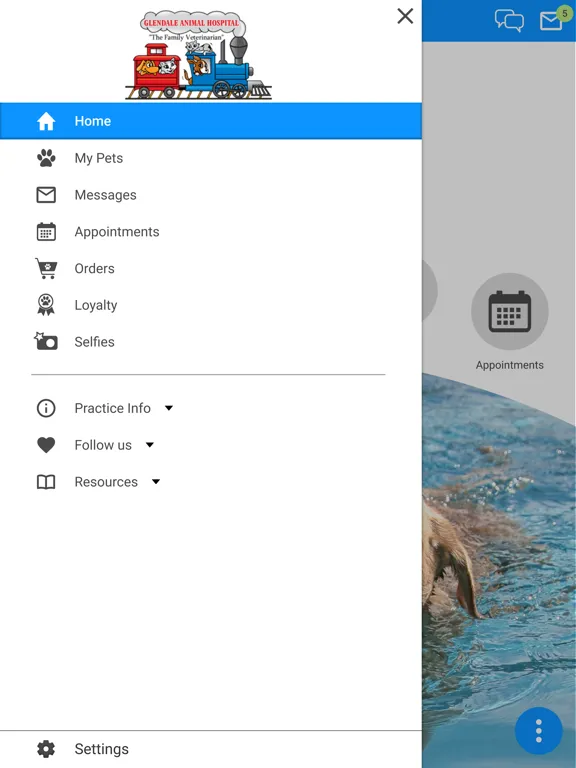Select the Home menu item
Viewport: 576px width, 768px height.
(x=211, y=121)
